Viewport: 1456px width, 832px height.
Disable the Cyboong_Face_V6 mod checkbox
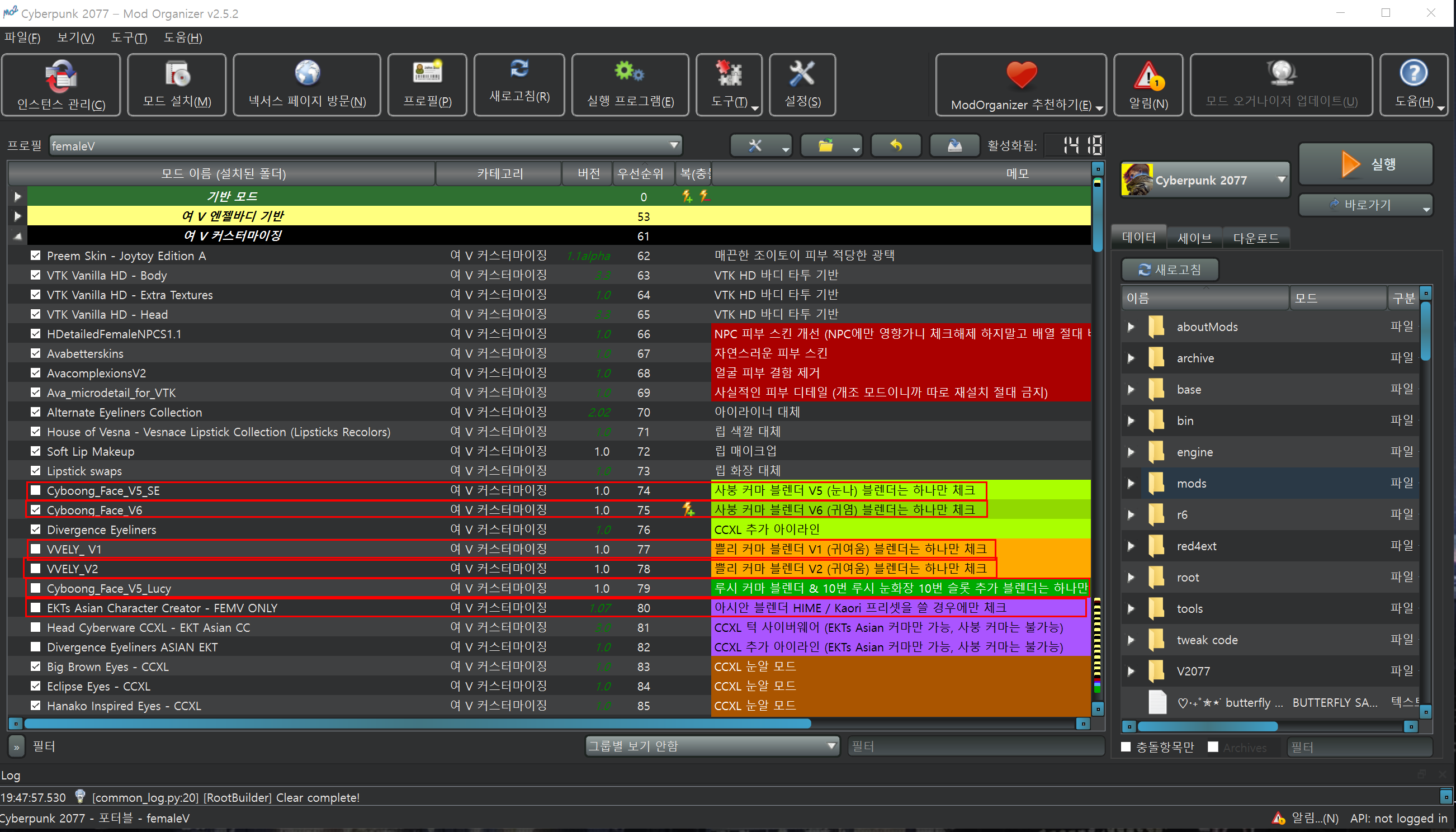tap(35, 510)
